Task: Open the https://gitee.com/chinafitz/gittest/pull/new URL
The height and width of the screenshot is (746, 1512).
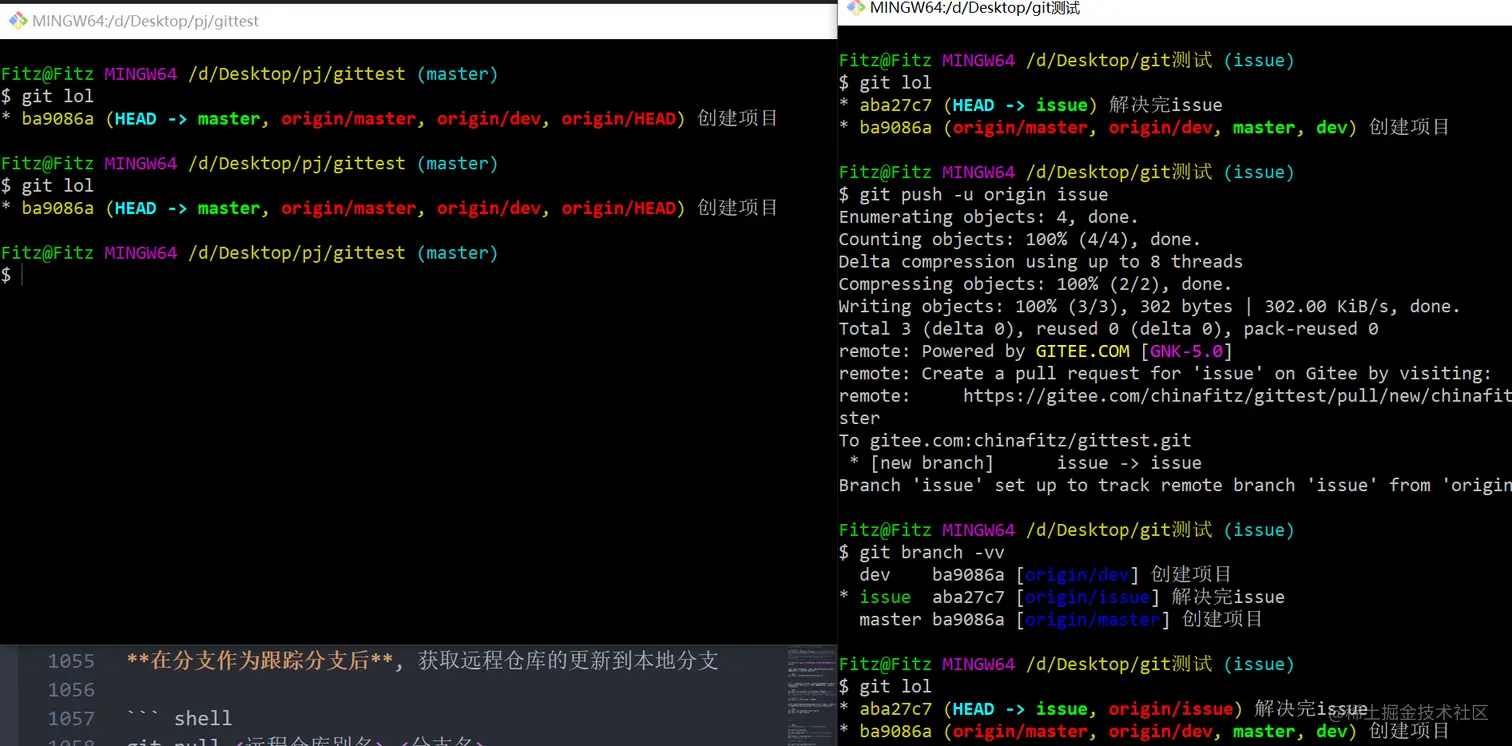Action: point(1237,396)
